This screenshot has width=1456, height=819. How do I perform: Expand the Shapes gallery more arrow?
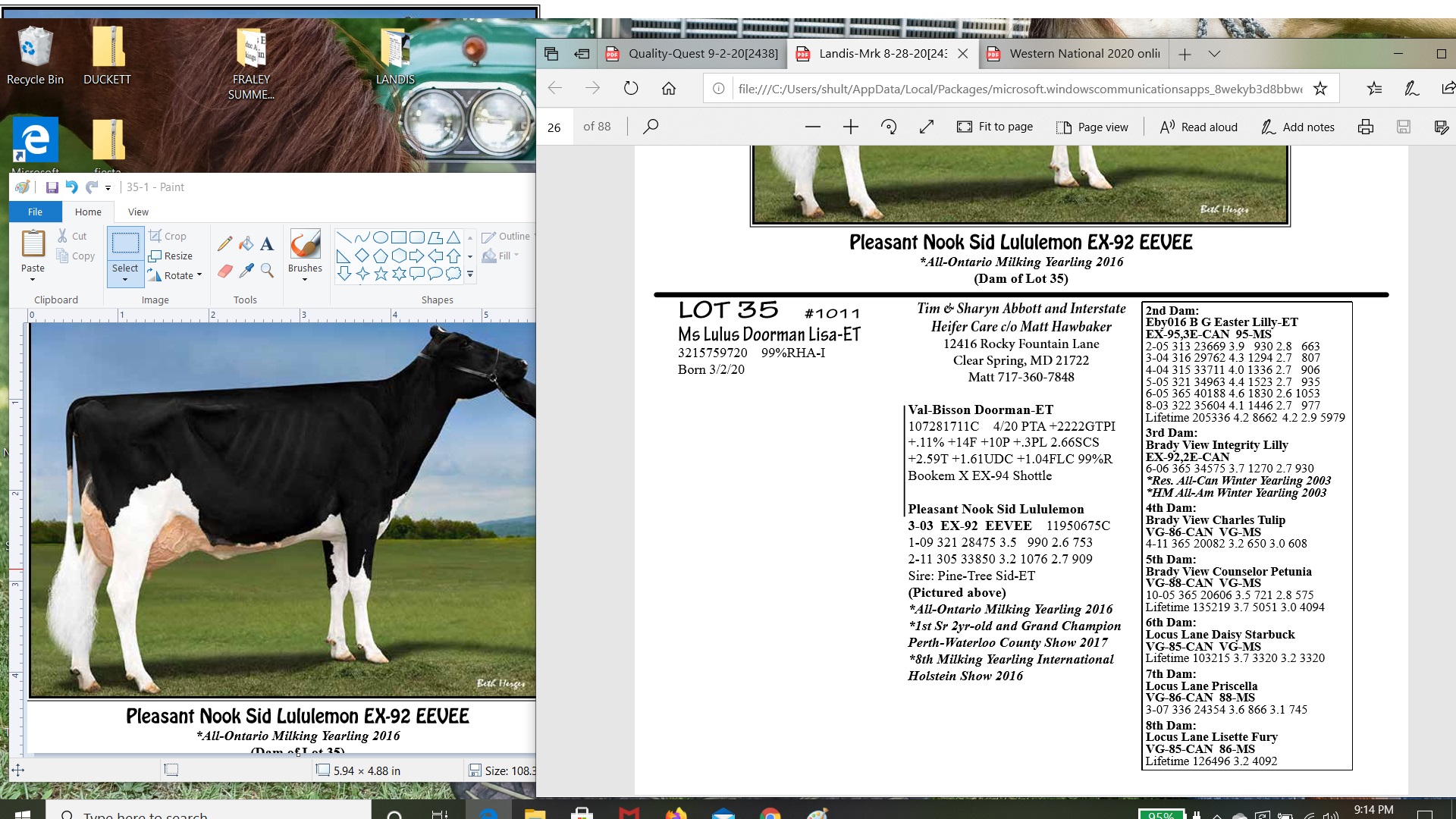[x=470, y=275]
